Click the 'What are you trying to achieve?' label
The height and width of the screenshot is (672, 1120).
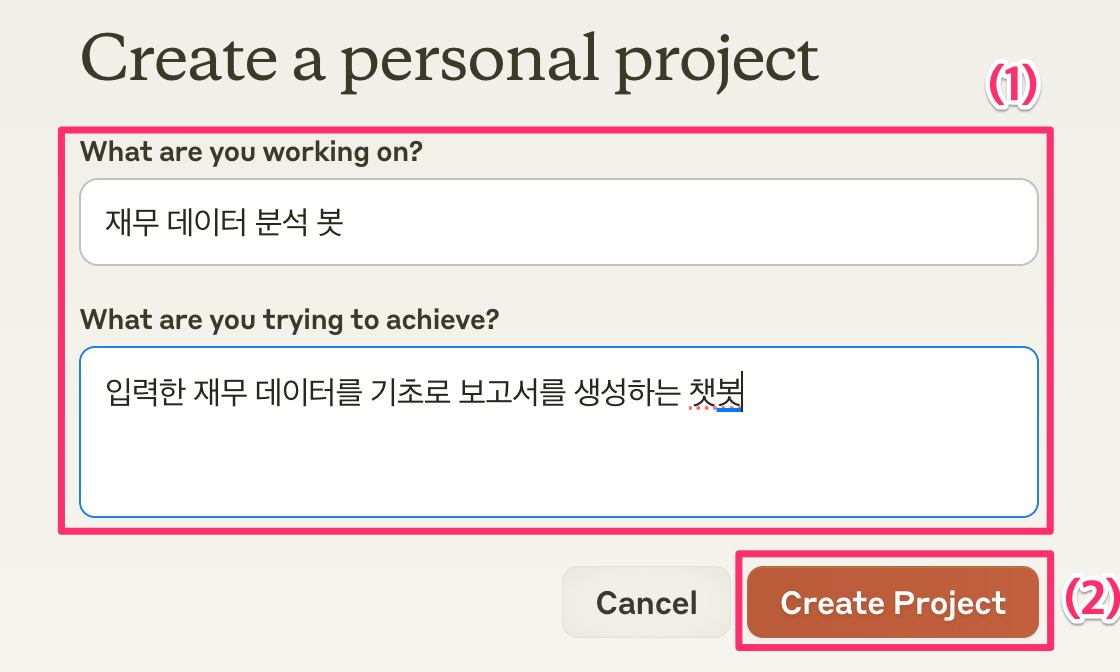[x=289, y=320]
